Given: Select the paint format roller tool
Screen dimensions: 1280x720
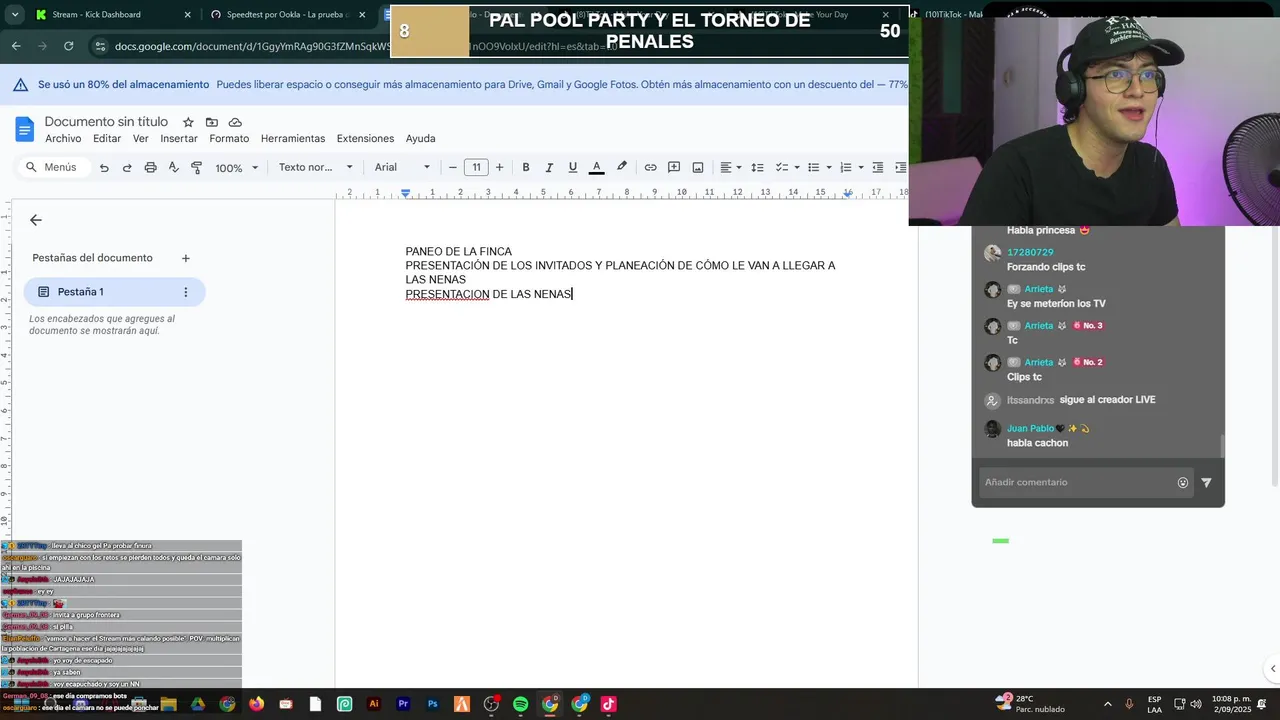Looking at the screenshot, I should [196, 168].
